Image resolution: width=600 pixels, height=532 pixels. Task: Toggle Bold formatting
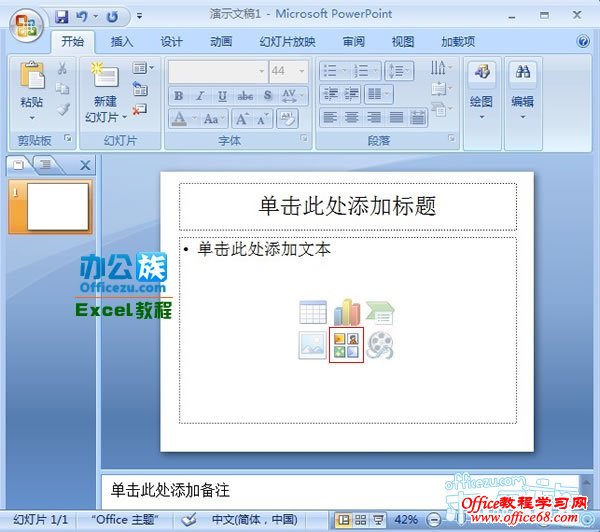[178, 96]
